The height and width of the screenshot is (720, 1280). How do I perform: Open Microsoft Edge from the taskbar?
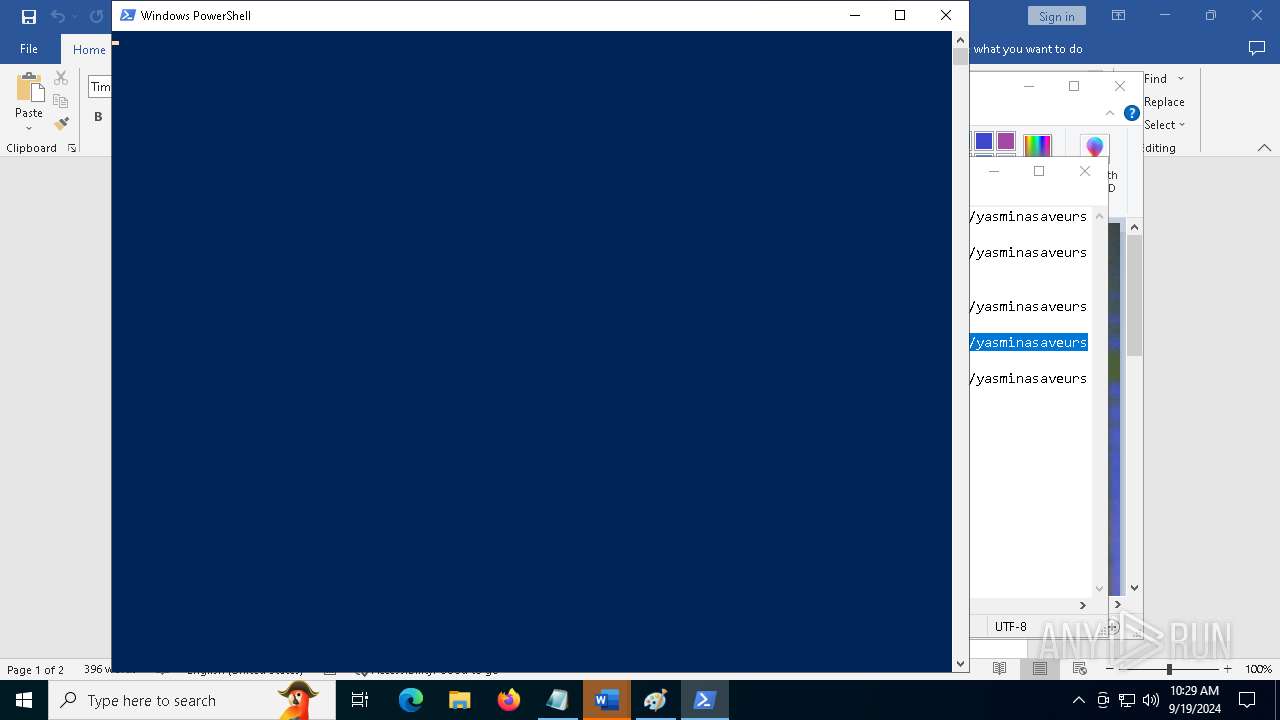pos(411,700)
